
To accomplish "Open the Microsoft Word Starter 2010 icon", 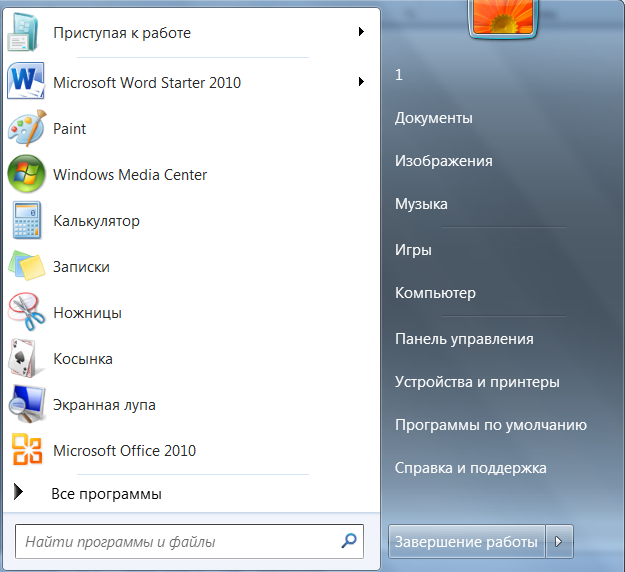I will click(x=26, y=81).
